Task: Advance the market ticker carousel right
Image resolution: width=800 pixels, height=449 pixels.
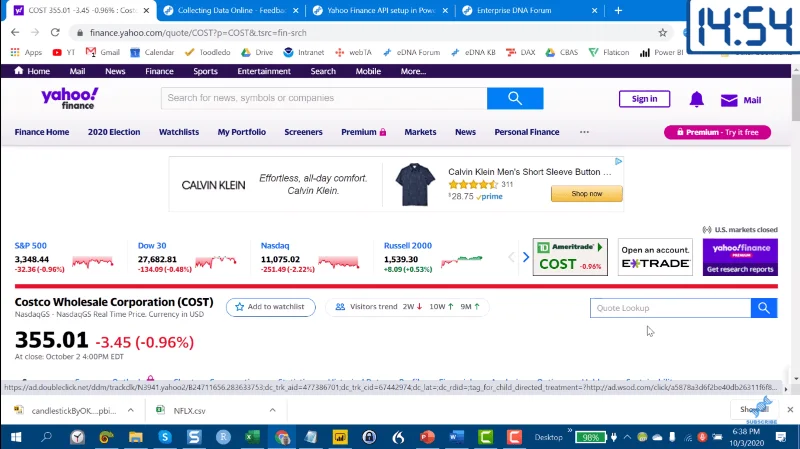Action: coord(526,257)
